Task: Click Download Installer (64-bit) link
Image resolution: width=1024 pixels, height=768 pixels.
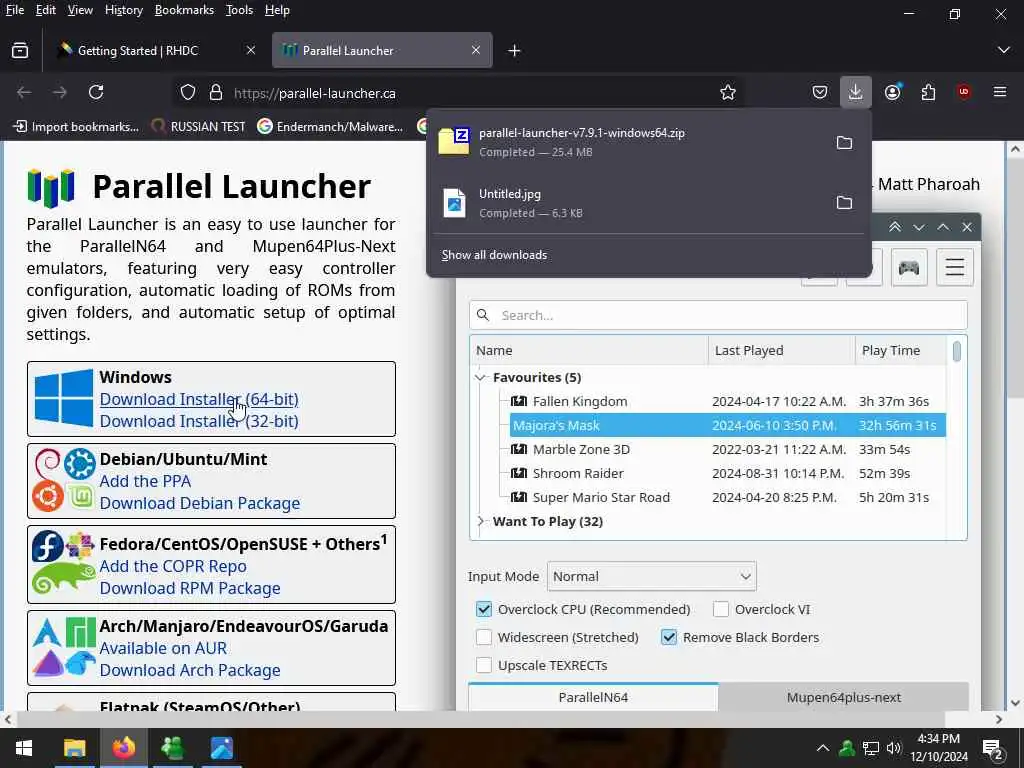Action: pos(199,399)
